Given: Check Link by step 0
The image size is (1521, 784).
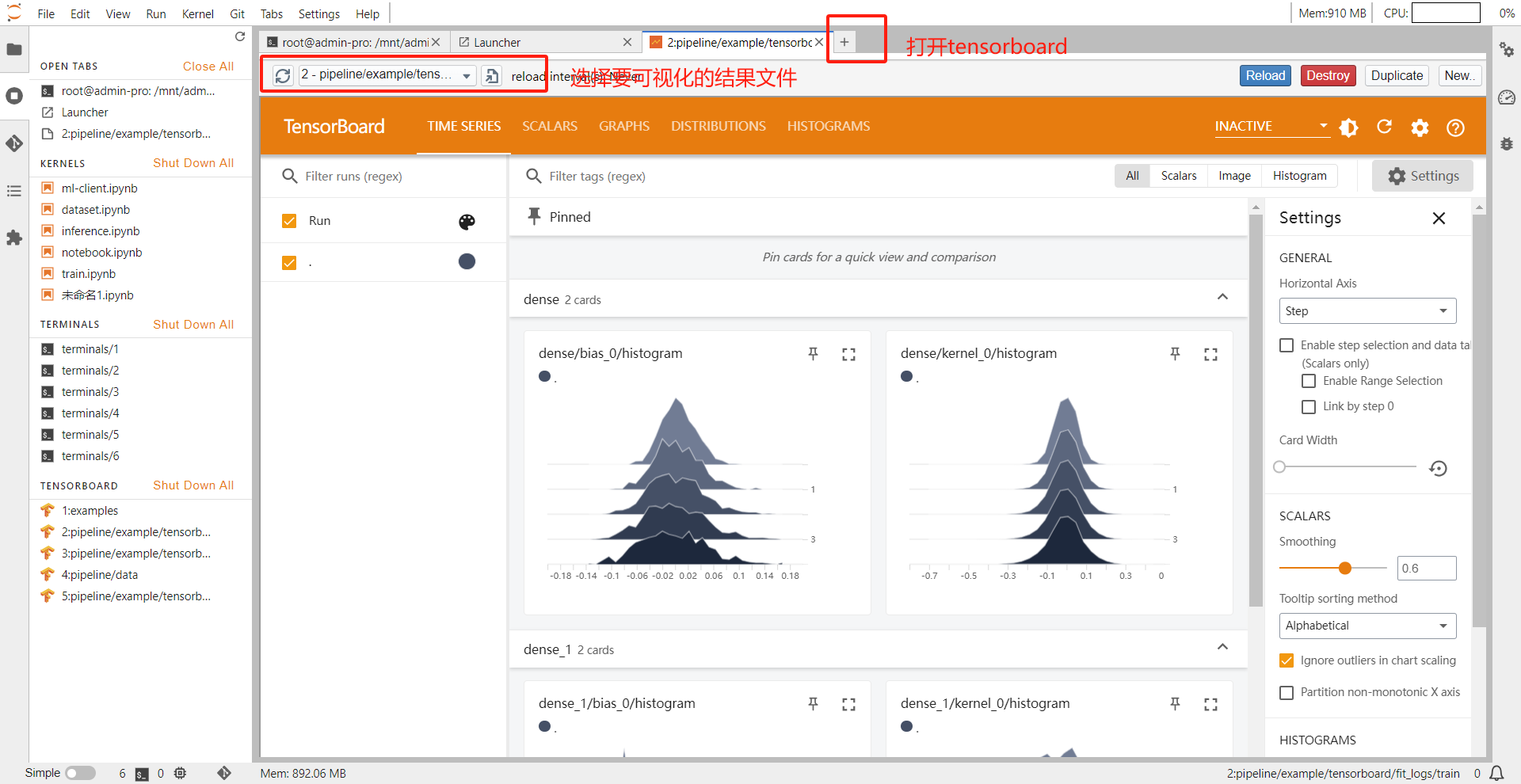Looking at the screenshot, I should point(1309,406).
